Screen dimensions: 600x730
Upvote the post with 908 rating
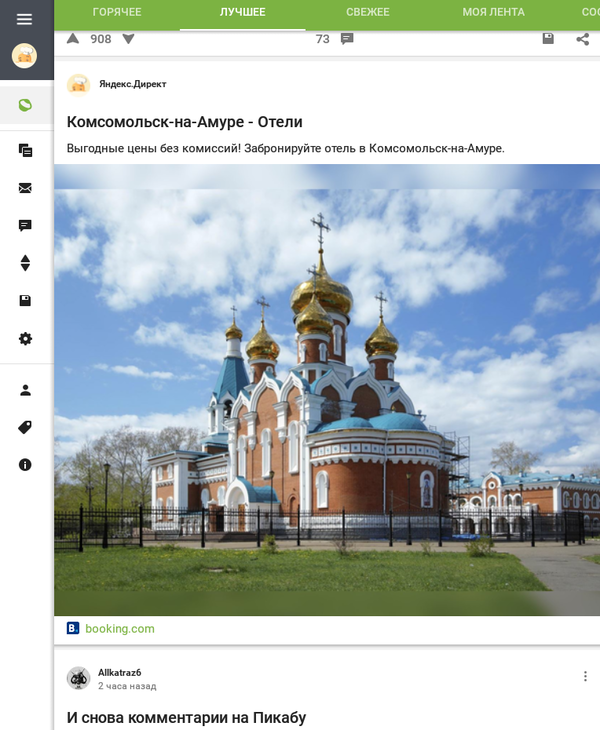click(x=73, y=39)
